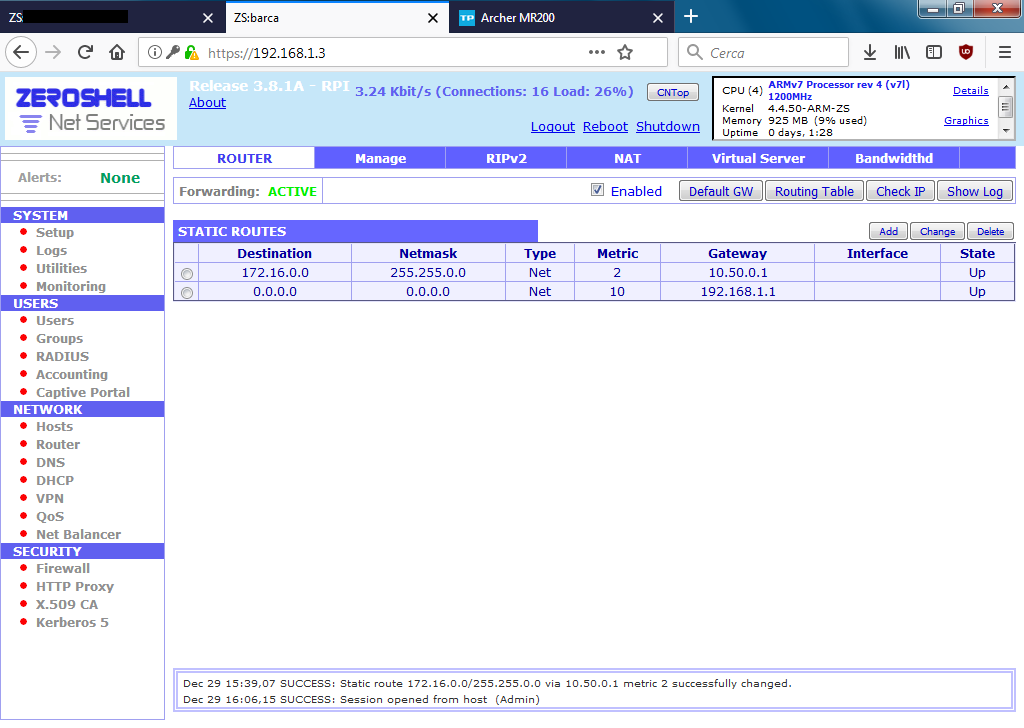Go to browser home page icon
The image size is (1024, 728).
117,52
